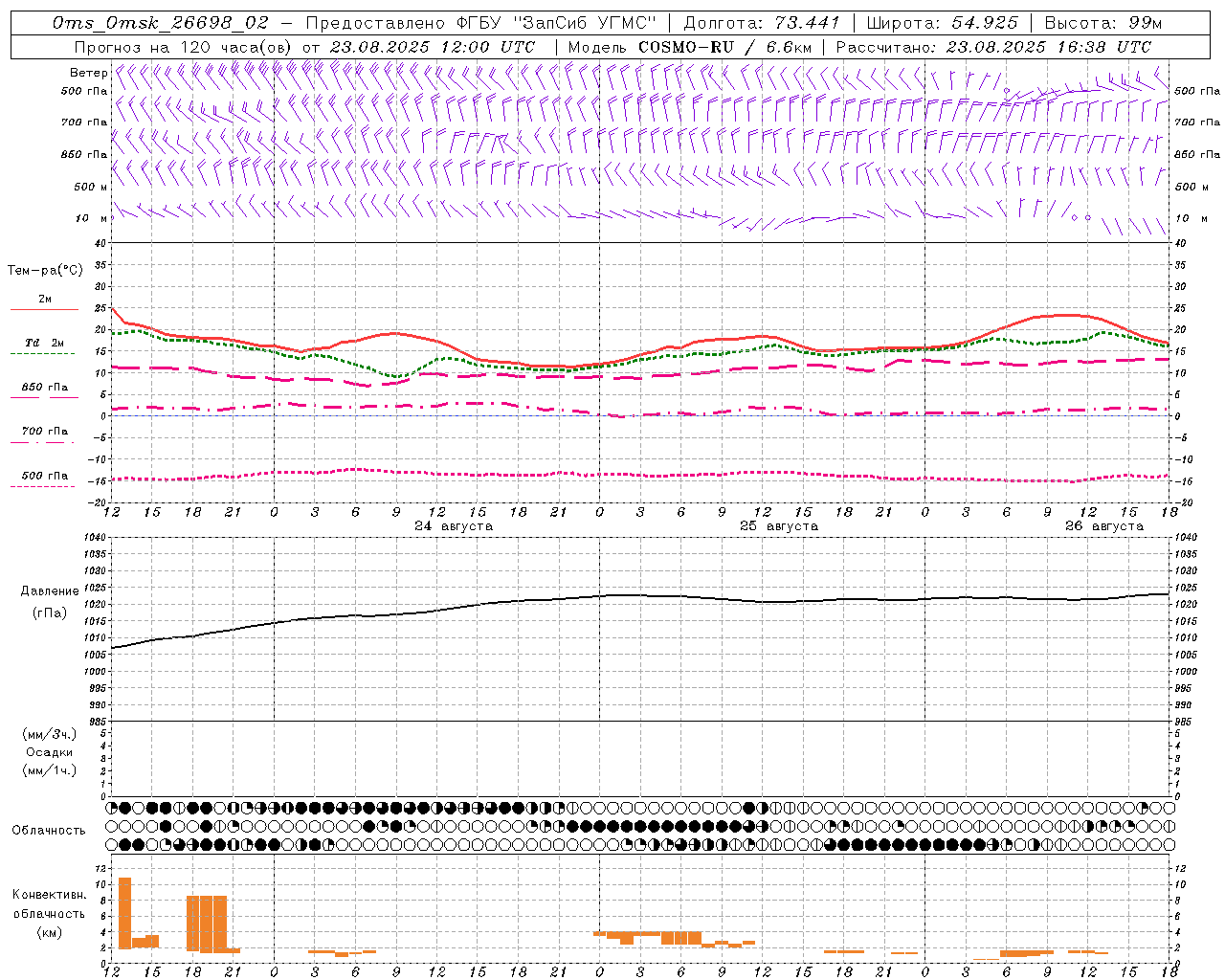Click the Облачность cloud cover label
The height and width of the screenshot is (980, 1225).
coord(49,831)
